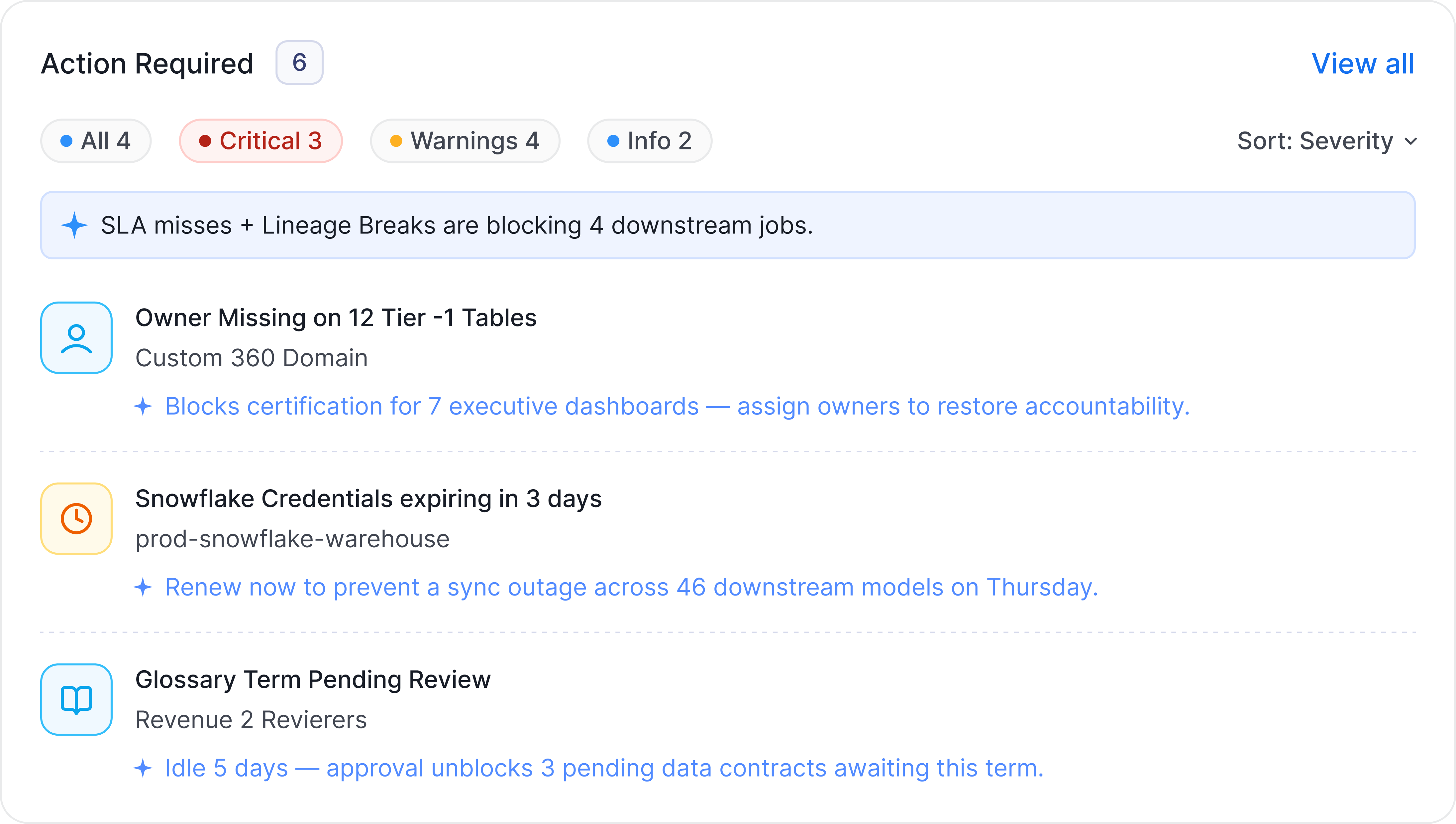Click the Action Required count badge 6
1456x824 pixels.
tap(299, 63)
